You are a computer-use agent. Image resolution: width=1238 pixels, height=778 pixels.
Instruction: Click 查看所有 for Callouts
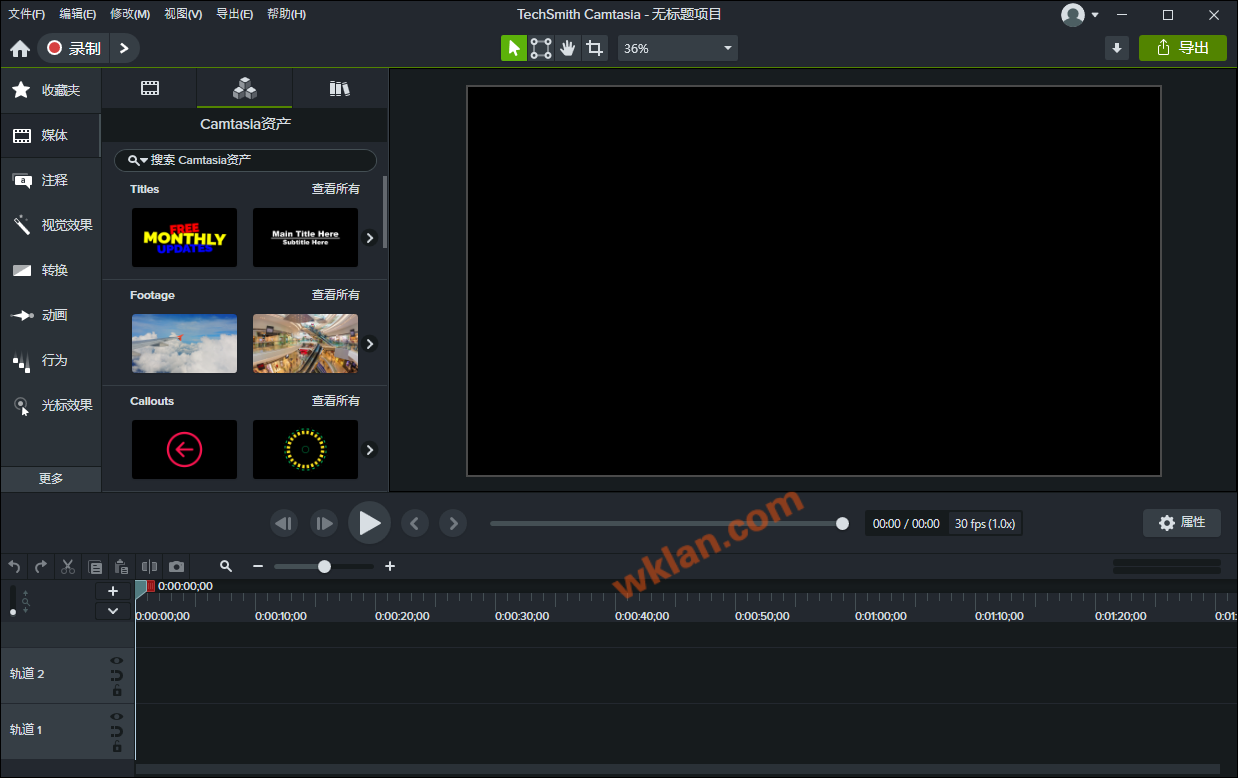335,401
